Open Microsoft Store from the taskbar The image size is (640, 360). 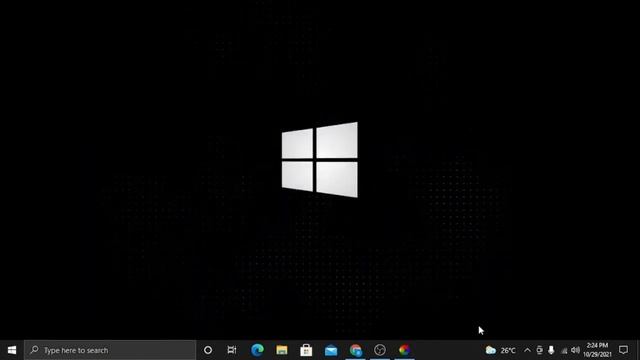click(306, 350)
